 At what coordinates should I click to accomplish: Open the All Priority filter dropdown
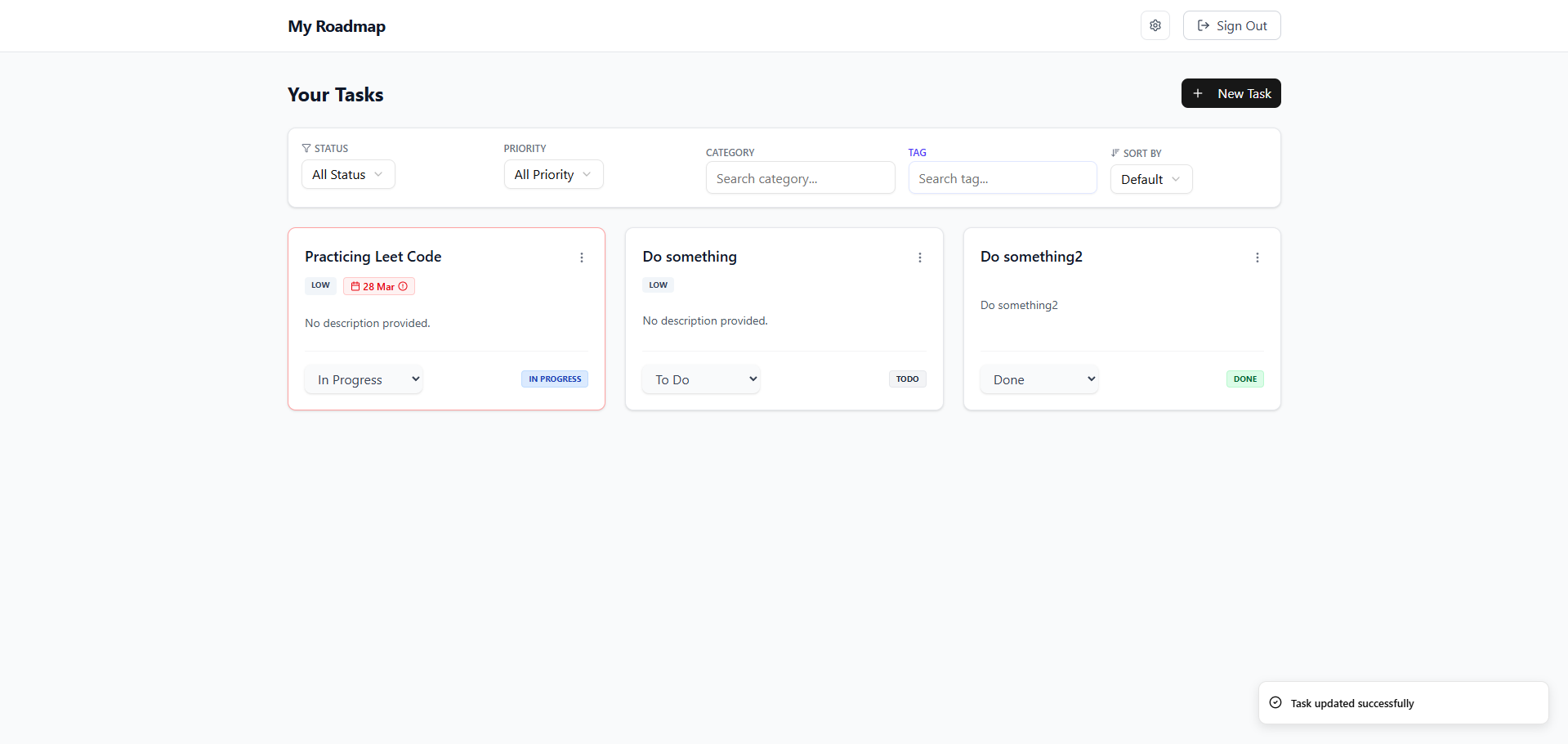tap(553, 174)
